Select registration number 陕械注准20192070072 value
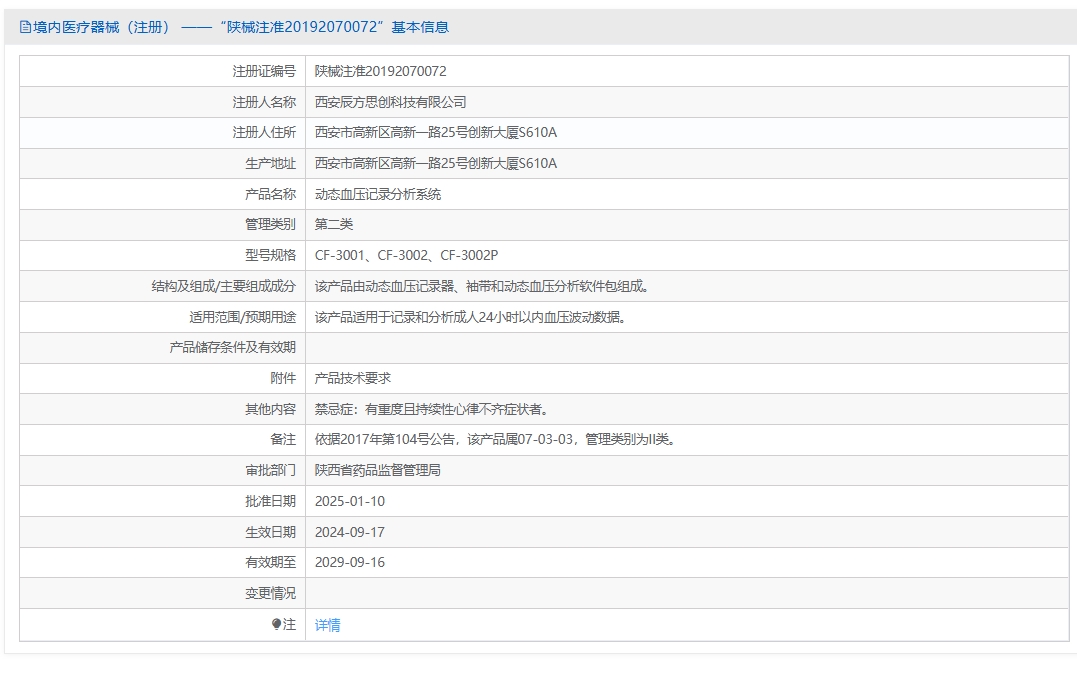 point(381,71)
